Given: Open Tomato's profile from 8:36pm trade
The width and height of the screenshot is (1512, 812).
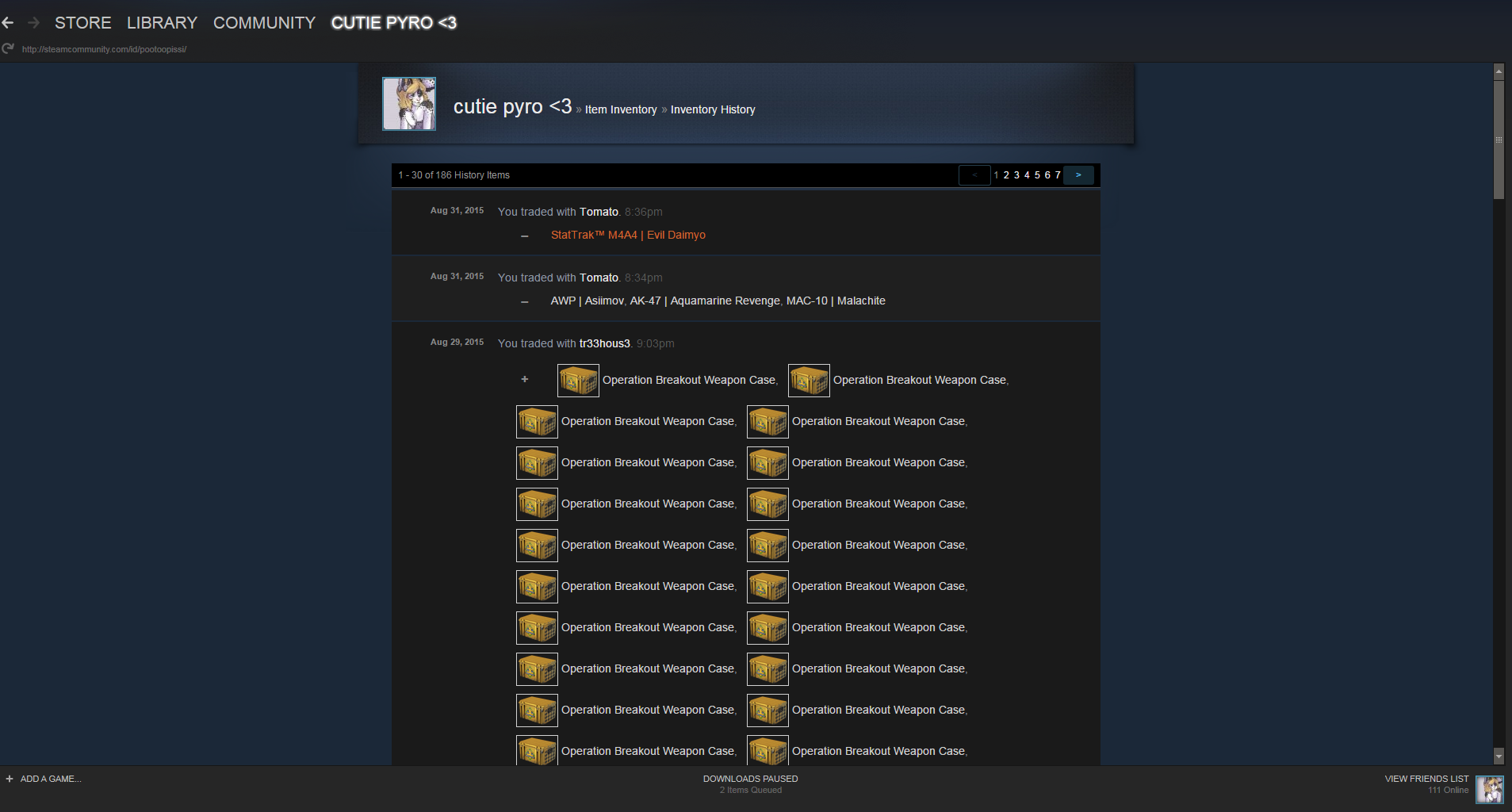Looking at the screenshot, I should coord(599,212).
